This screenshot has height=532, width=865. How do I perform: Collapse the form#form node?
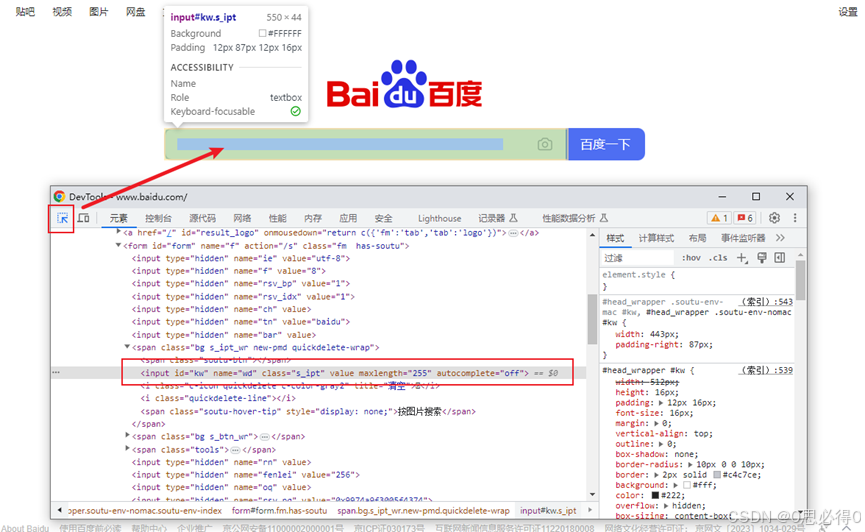(x=118, y=246)
